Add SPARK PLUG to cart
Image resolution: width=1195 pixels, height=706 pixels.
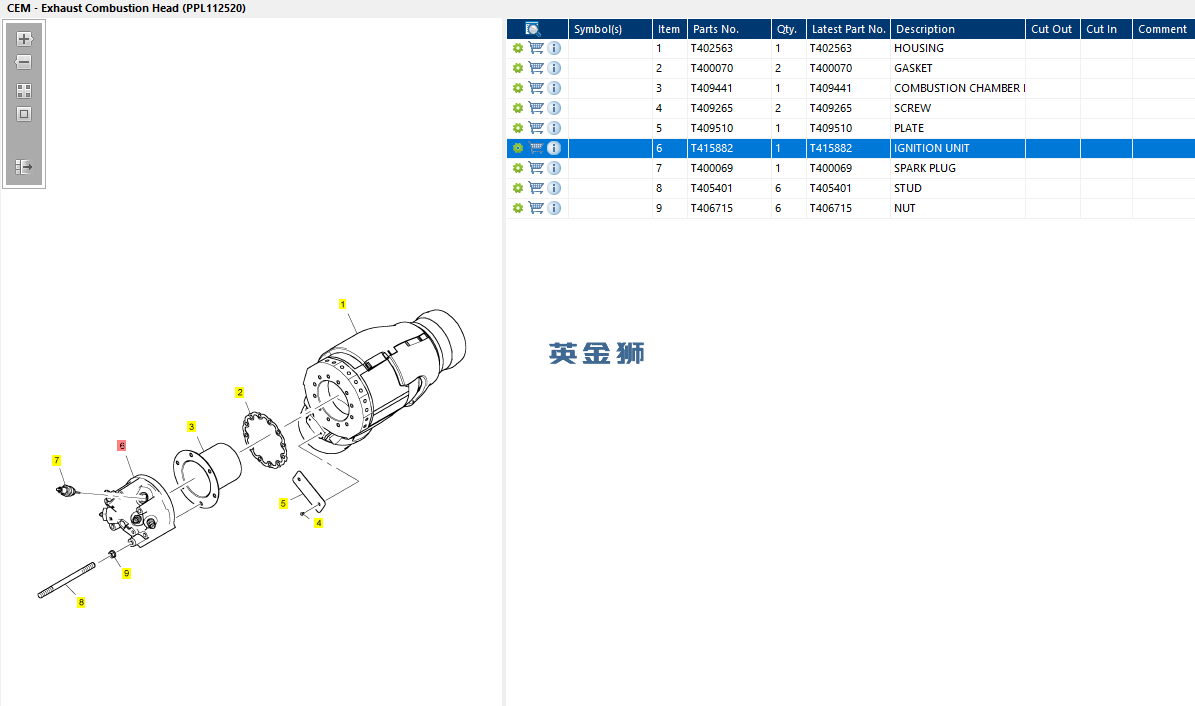click(x=537, y=168)
